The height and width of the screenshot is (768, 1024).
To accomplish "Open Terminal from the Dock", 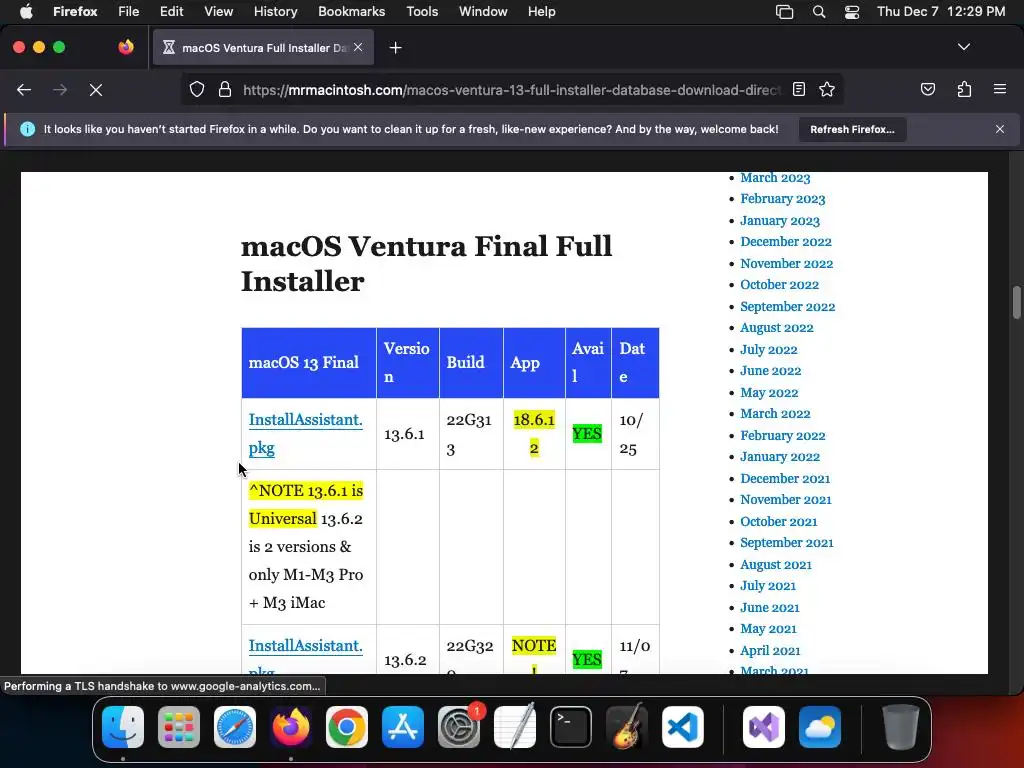I will (571, 727).
